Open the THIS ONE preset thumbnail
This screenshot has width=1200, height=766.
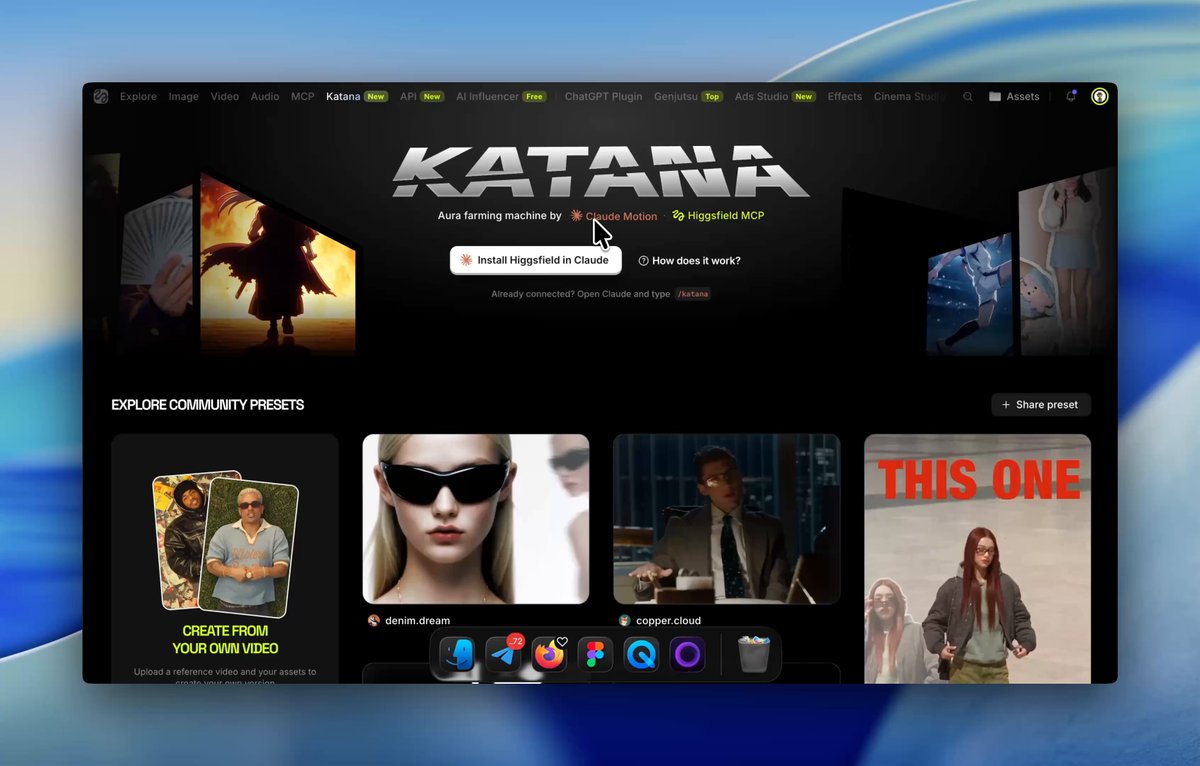pyautogui.click(x=978, y=559)
